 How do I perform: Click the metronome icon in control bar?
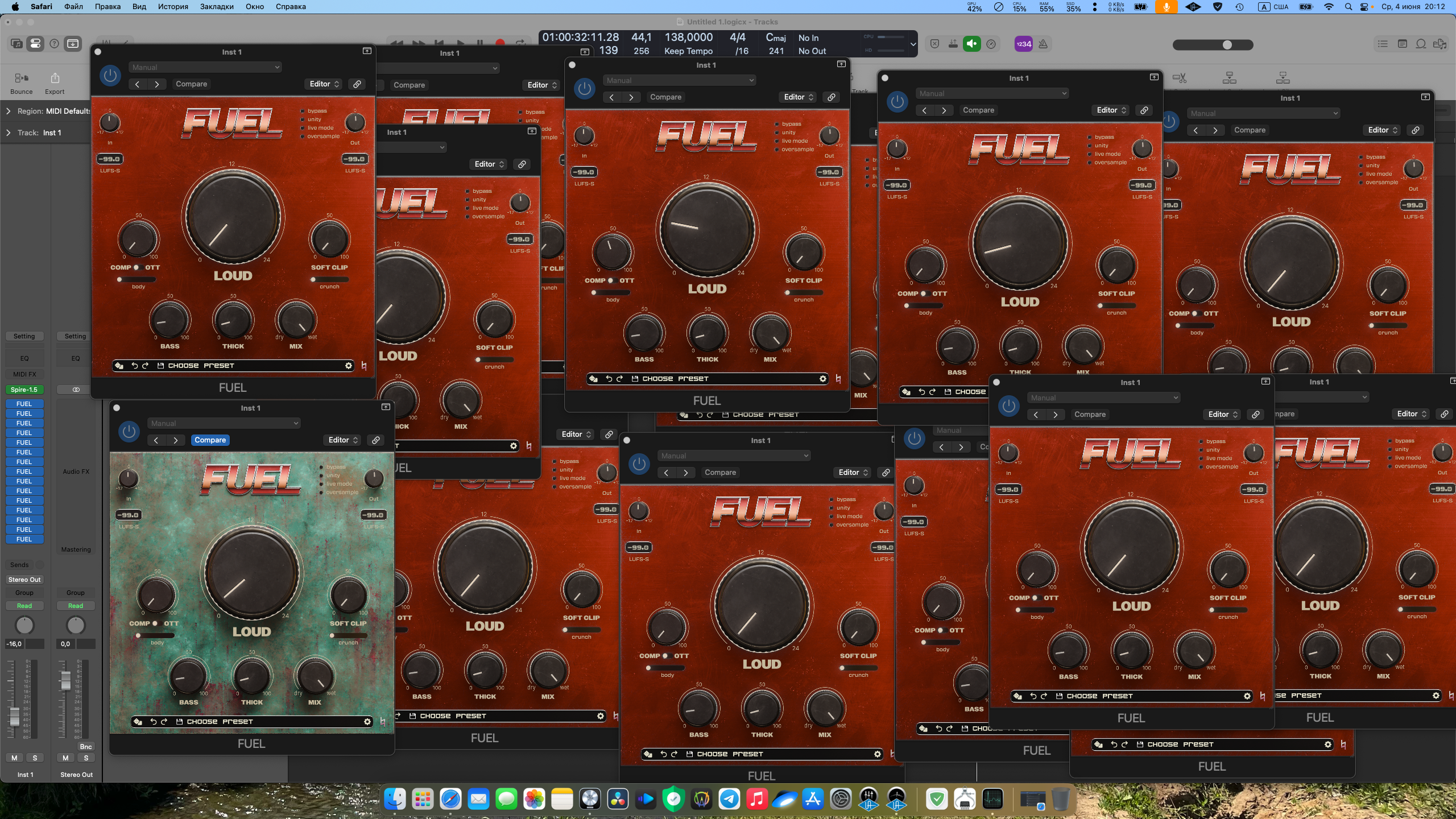[x=1043, y=44]
